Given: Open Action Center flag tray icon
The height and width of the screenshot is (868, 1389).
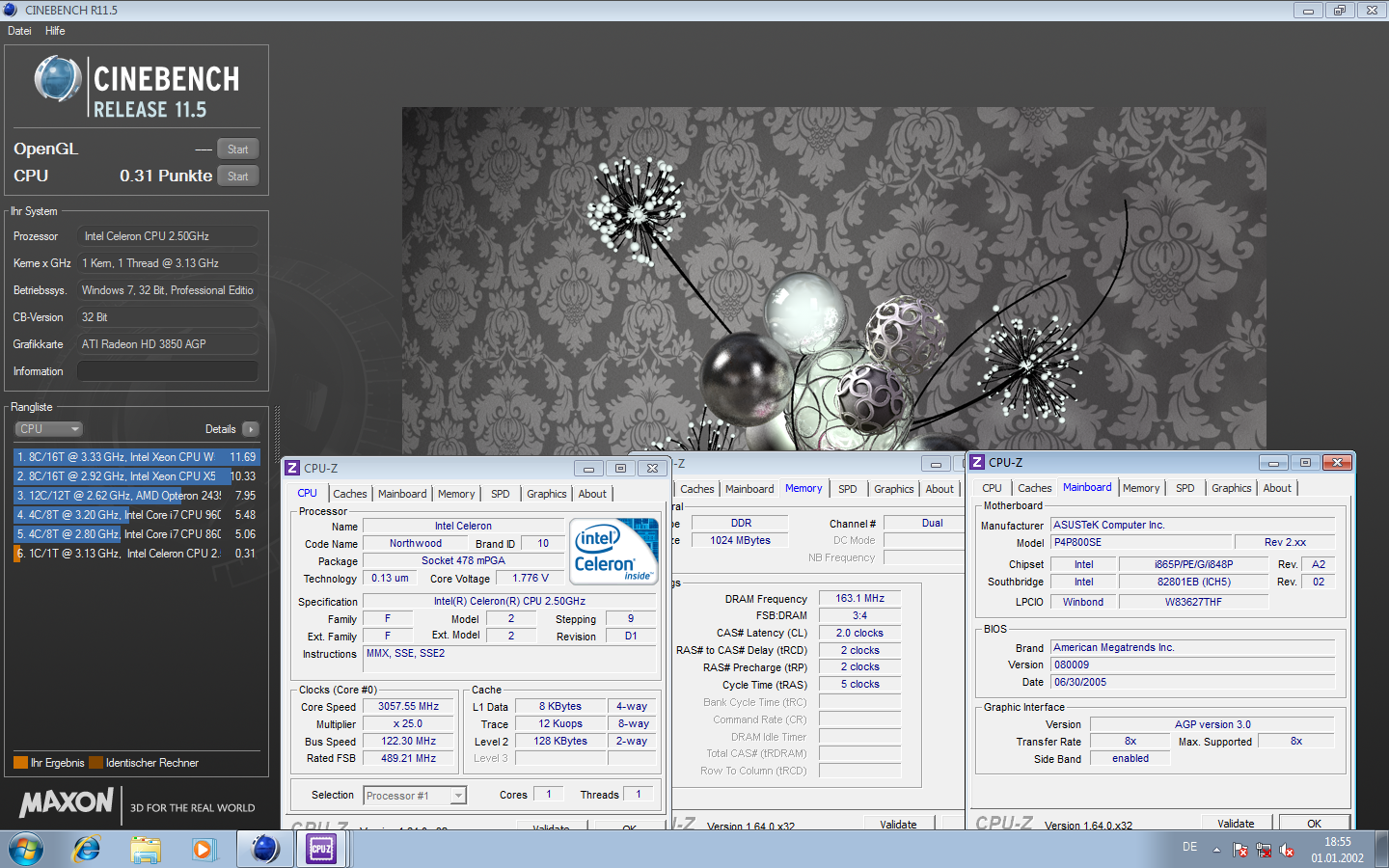Looking at the screenshot, I should [1240, 850].
